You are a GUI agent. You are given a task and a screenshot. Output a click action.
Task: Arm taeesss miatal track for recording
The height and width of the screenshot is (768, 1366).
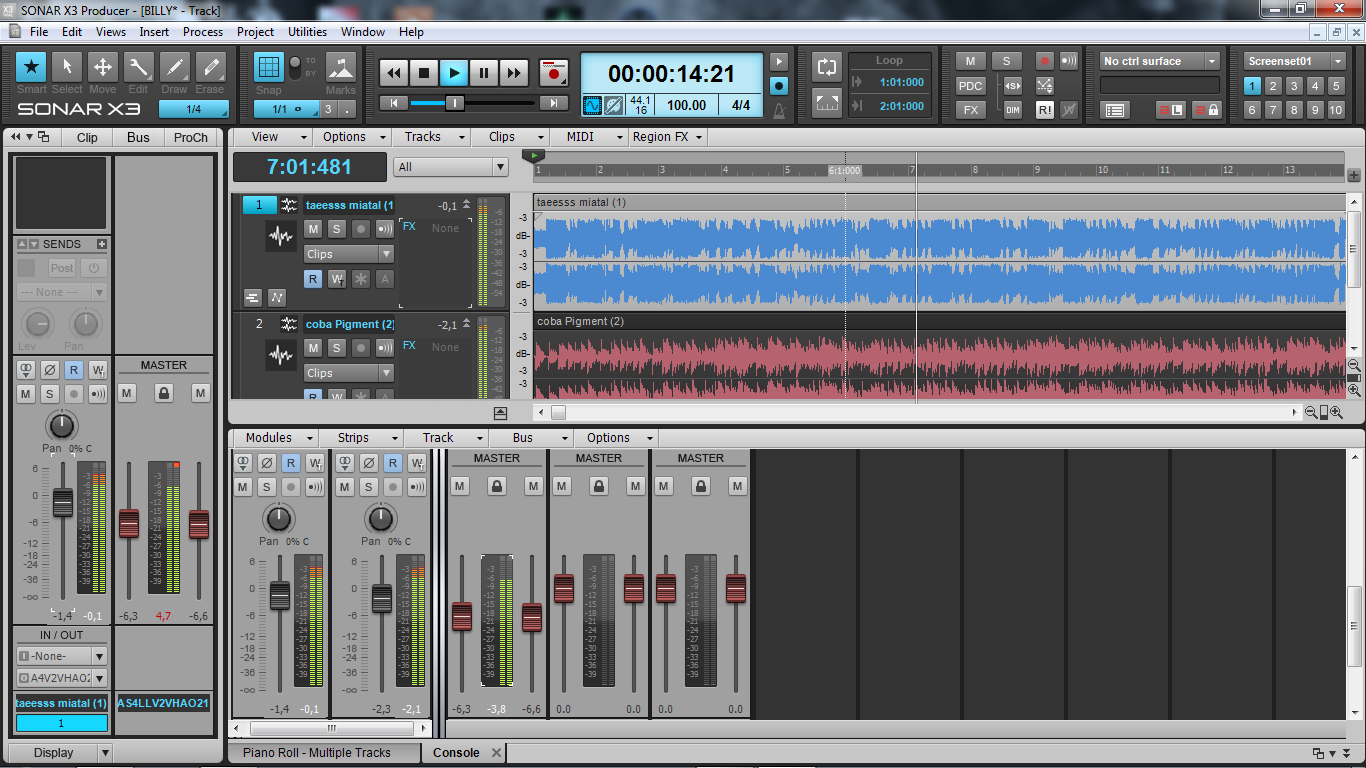click(361, 229)
